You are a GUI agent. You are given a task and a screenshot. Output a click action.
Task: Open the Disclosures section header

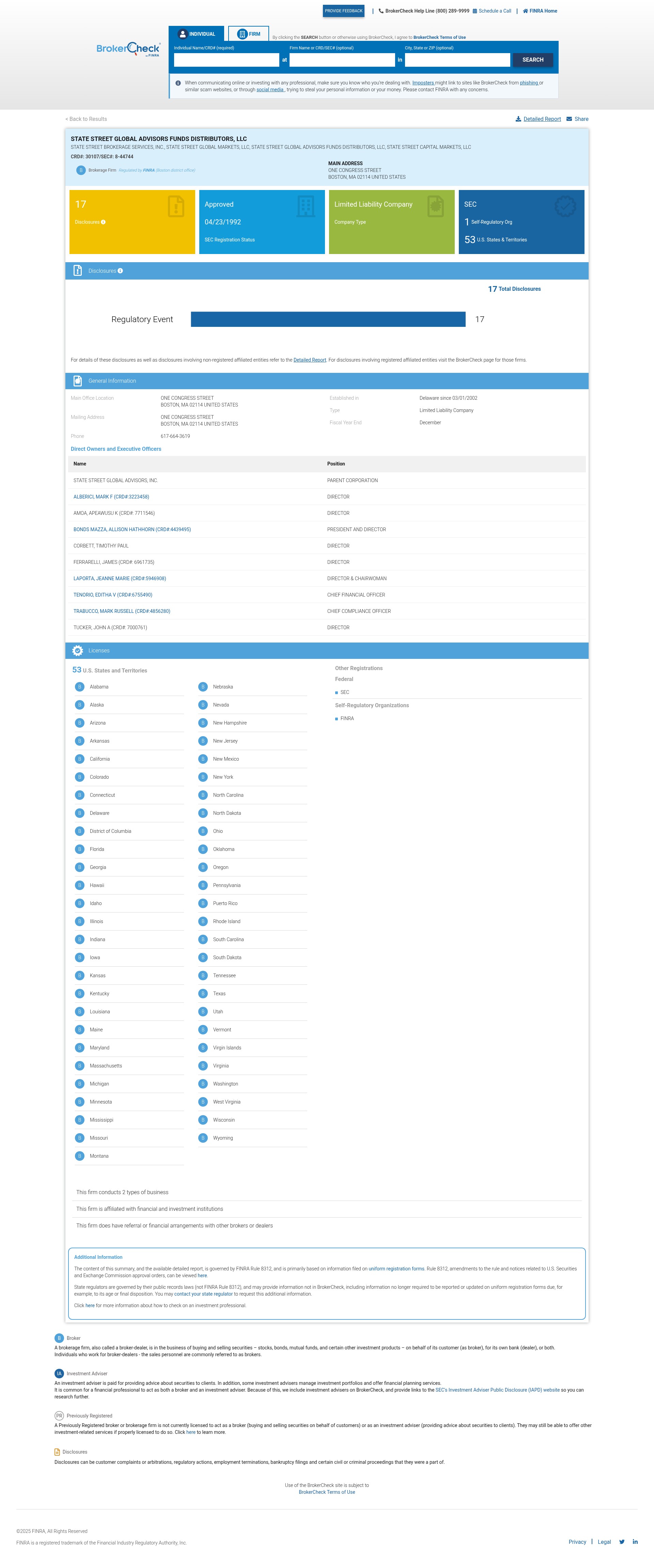327,271
